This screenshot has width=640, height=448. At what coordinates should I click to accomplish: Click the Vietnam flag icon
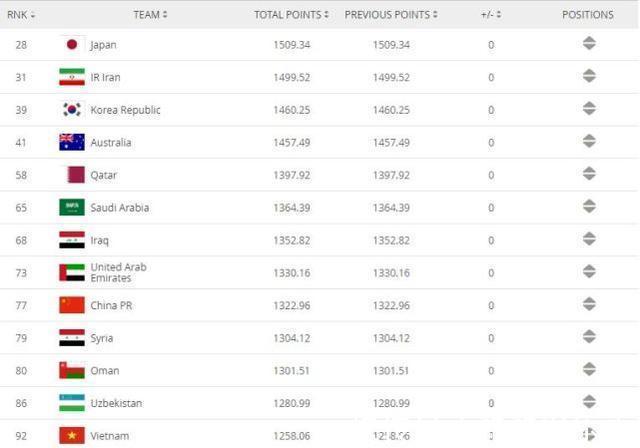(x=72, y=435)
